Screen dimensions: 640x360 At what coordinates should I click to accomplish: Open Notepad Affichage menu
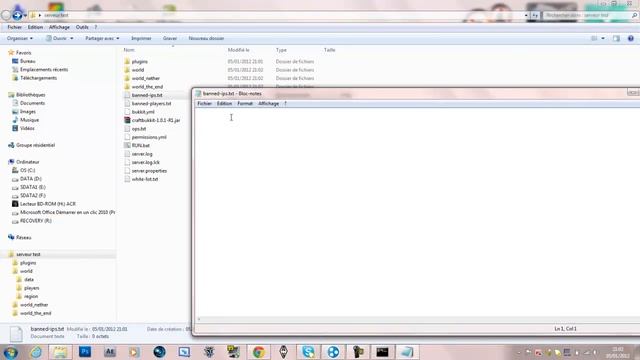tap(268, 104)
